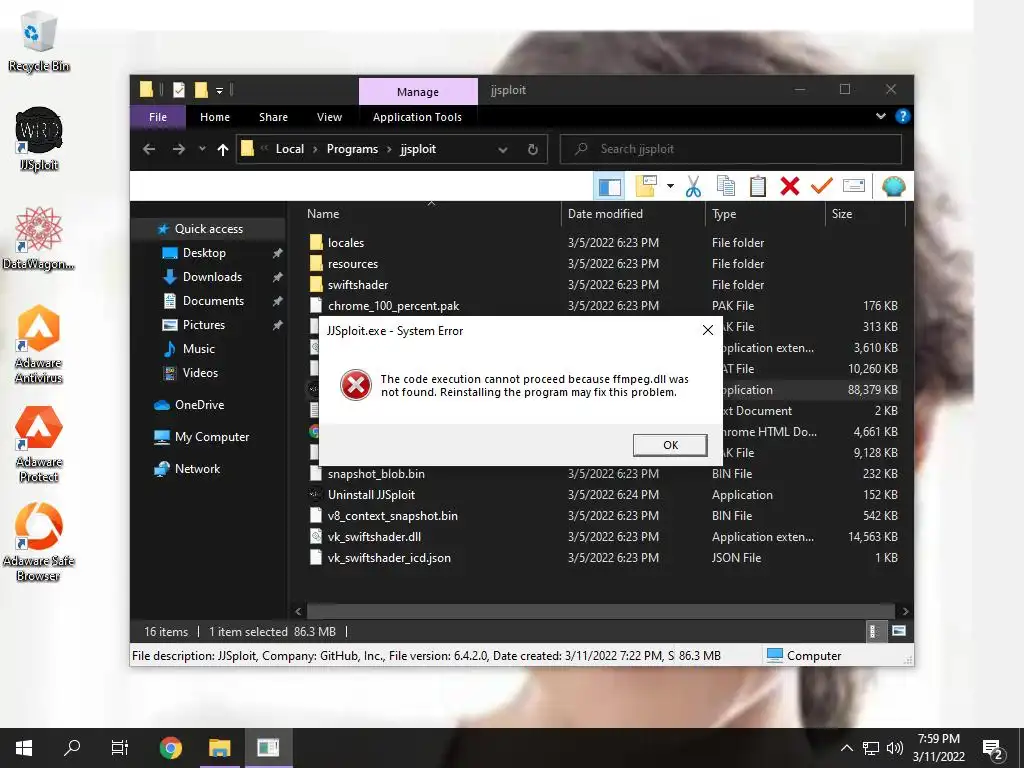1024x768 pixels.
Task: Go back with the left arrow
Action: click(x=149, y=149)
